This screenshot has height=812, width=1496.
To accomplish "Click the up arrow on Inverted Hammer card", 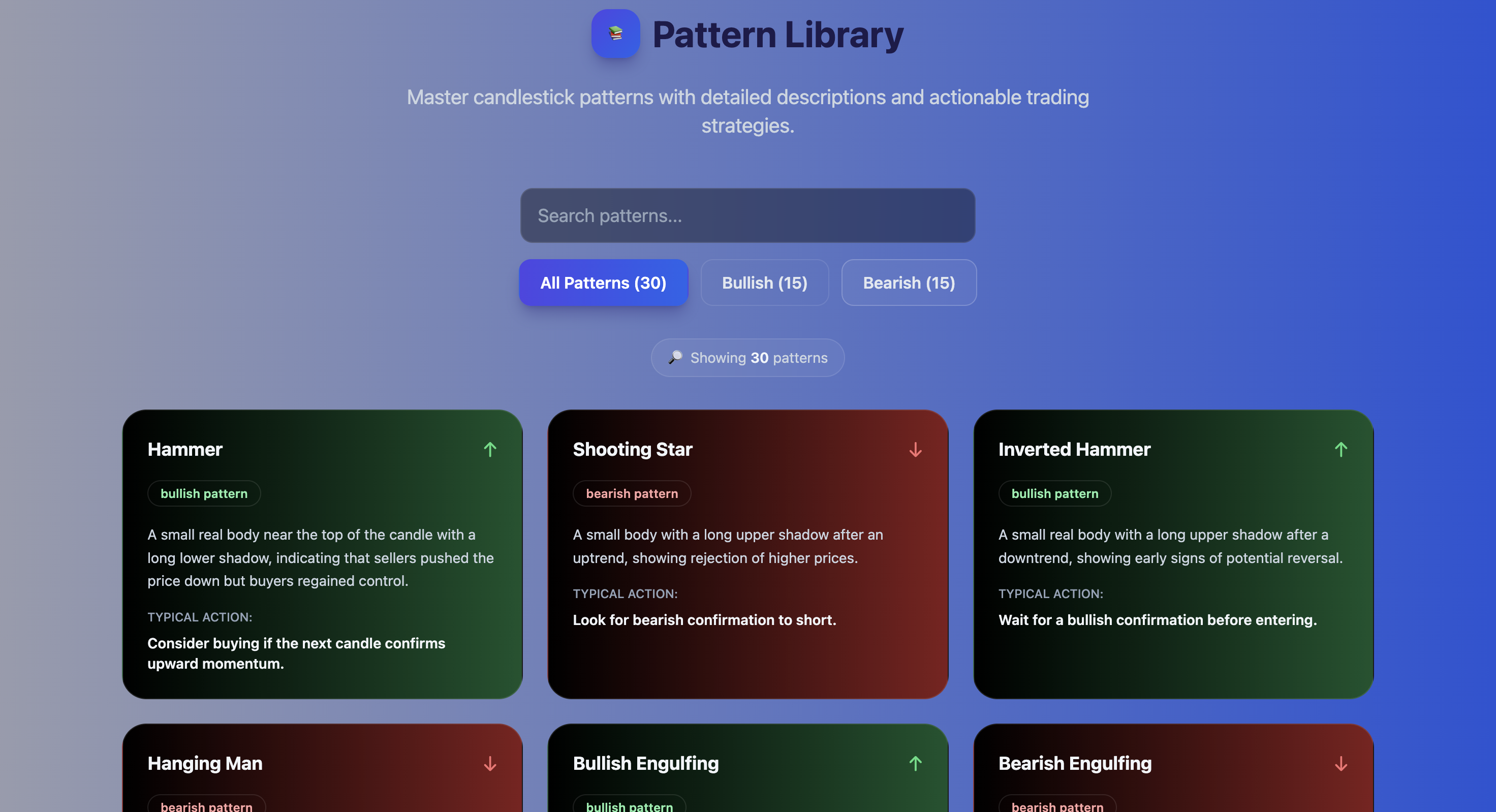I will tap(1341, 449).
